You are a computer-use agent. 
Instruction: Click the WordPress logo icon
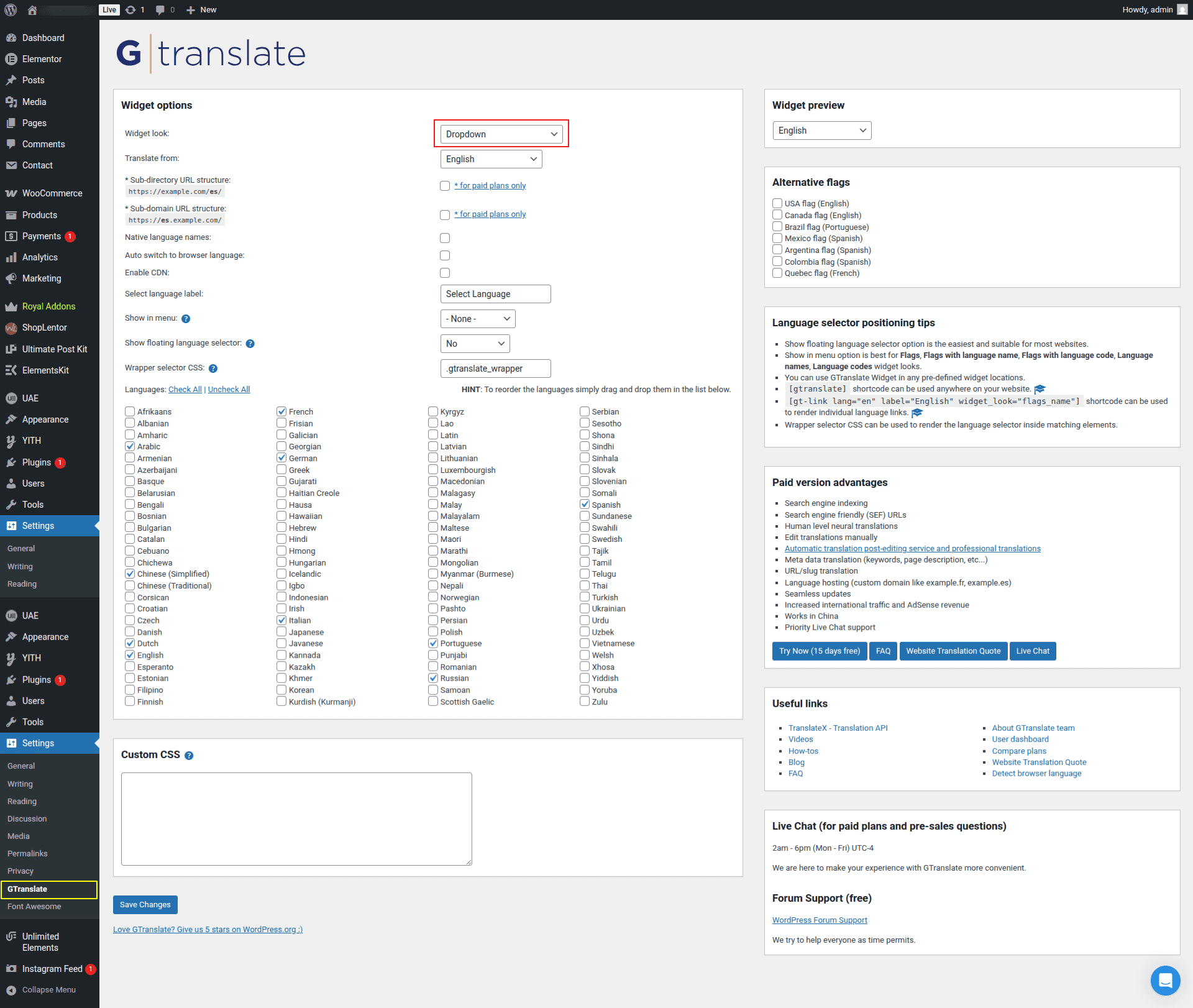tap(11, 9)
